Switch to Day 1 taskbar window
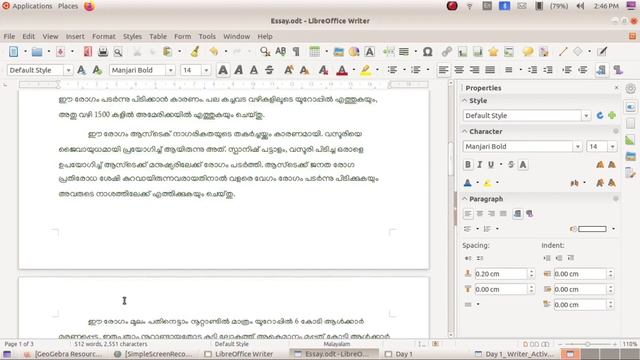 tap(399, 354)
